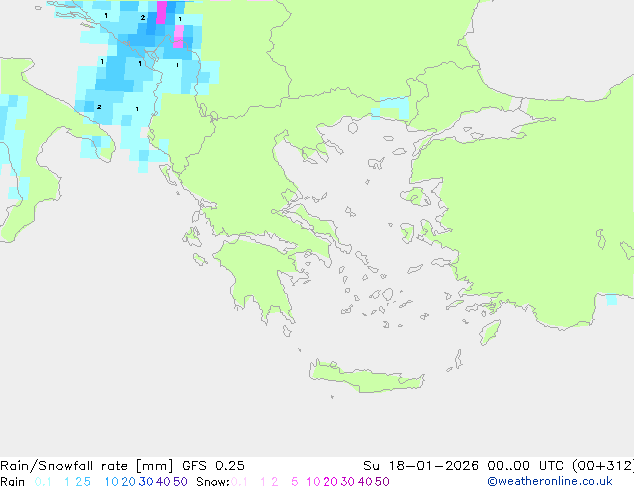Select the 0.1 value in the Rain legend
Image resolution: width=634 pixels, height=490 pixels.
point(43,482)
